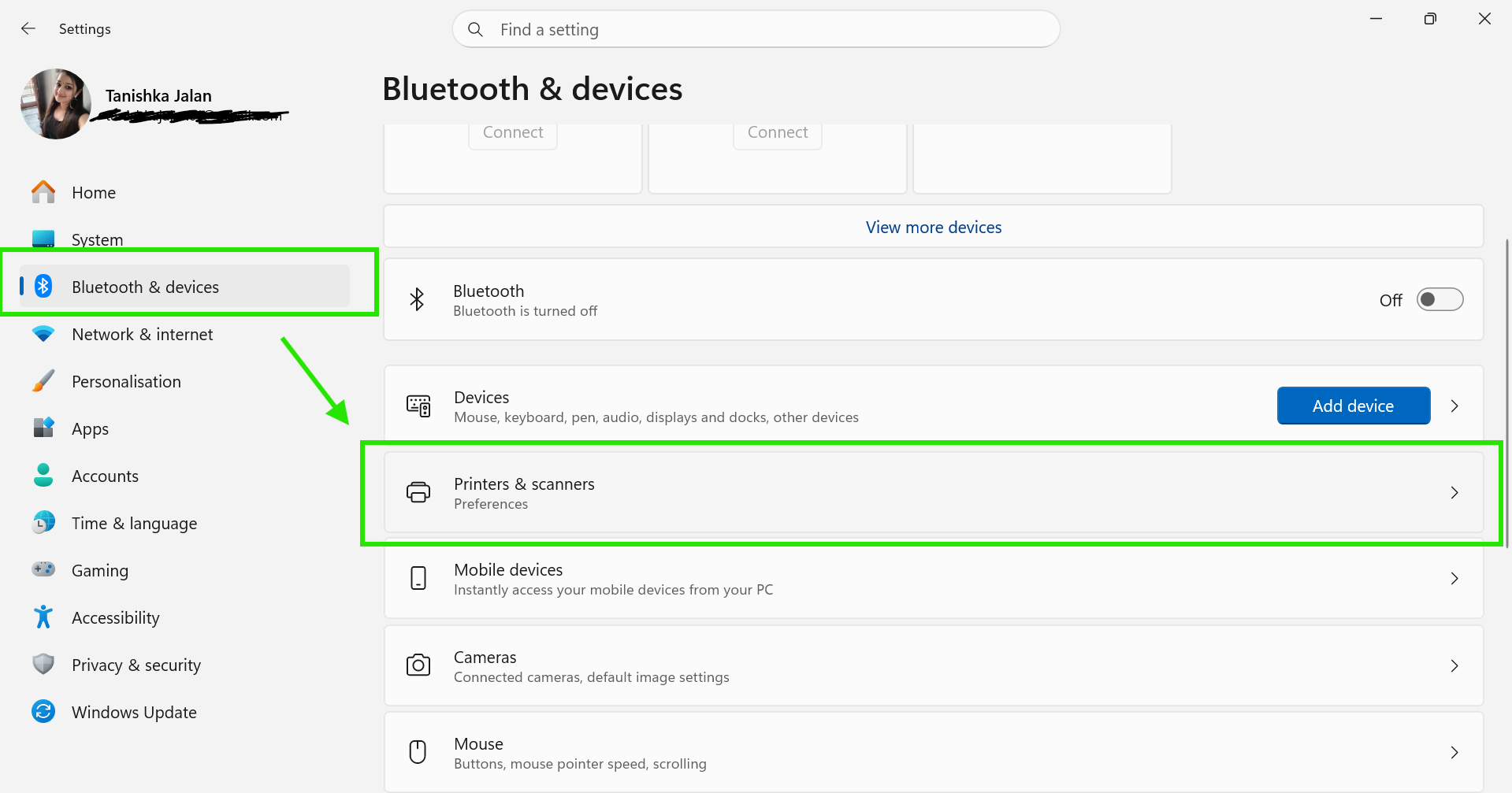1512x793 pixels.
Task: Click the first Connect button
Action: click(x=513, y=134)
